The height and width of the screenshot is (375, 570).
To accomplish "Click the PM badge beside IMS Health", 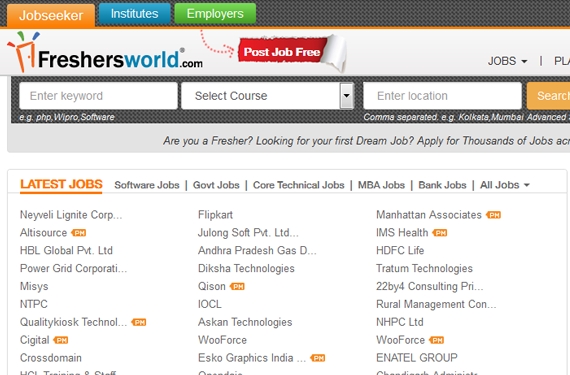I will click(x=440, y=233).
